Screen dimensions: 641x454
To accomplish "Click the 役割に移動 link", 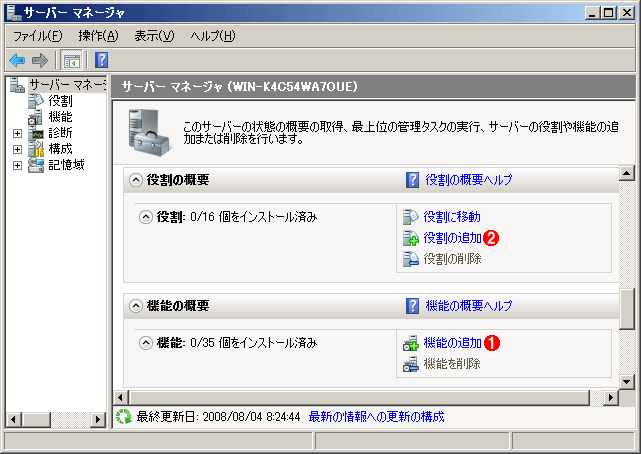I will tap(452, 217).
